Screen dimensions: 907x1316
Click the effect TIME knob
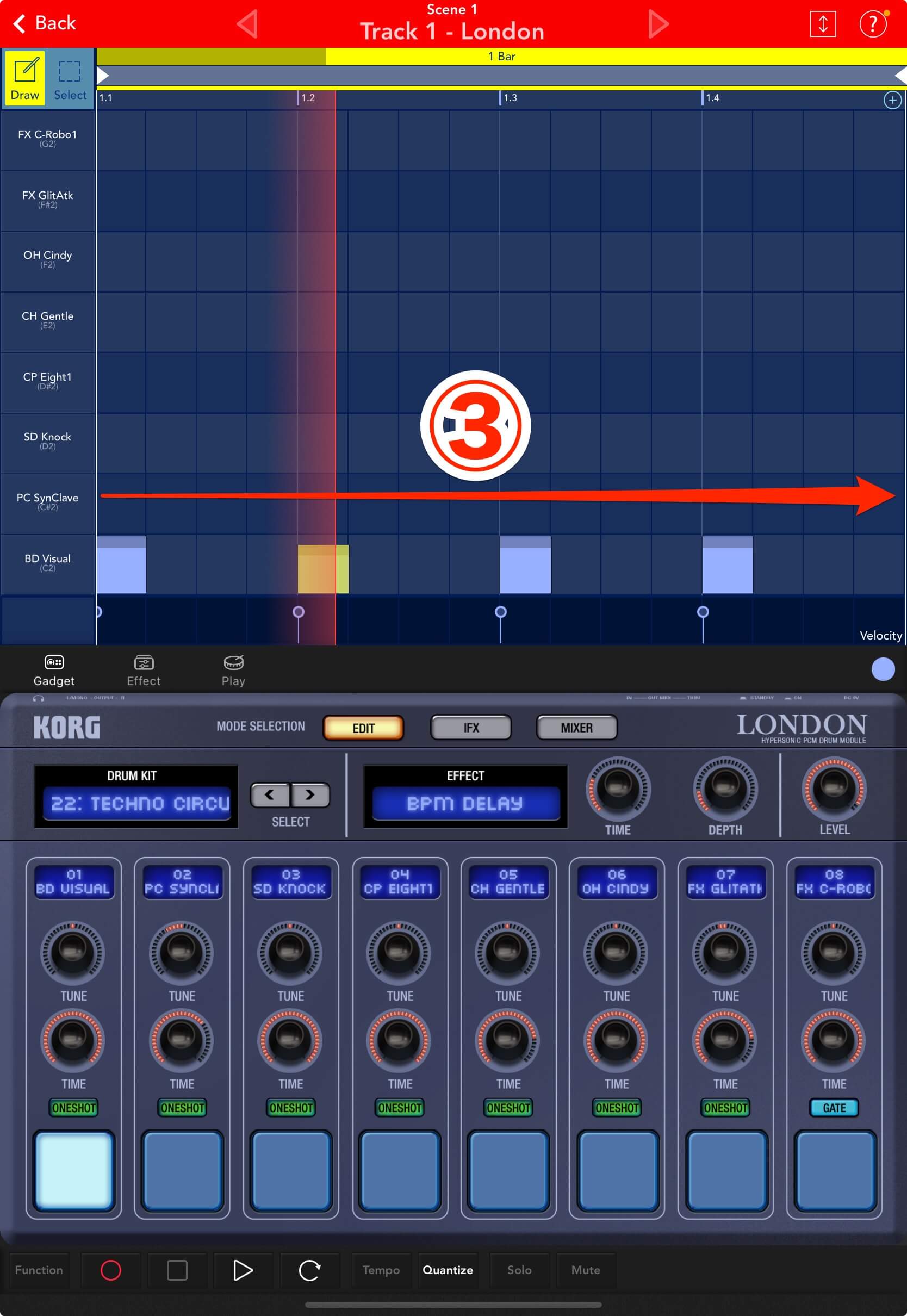(617, 789)
